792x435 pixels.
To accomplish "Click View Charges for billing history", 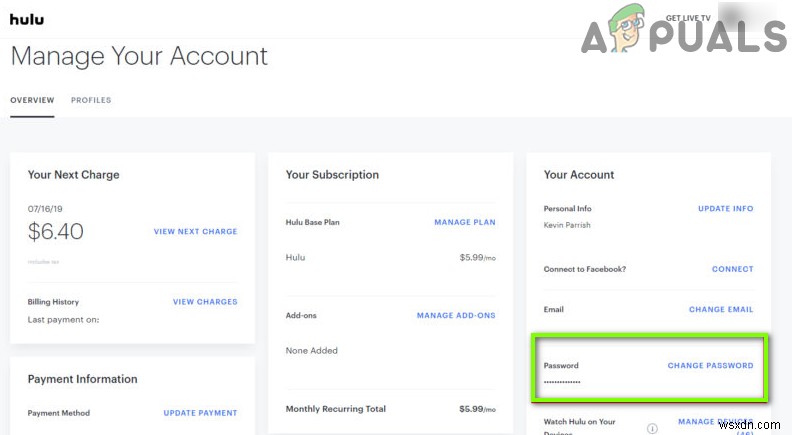I will [205, 302].
